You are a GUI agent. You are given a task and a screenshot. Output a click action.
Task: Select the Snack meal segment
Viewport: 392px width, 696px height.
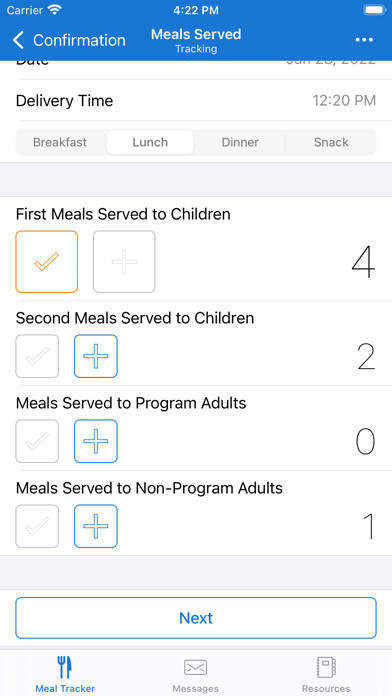(331, 142)
